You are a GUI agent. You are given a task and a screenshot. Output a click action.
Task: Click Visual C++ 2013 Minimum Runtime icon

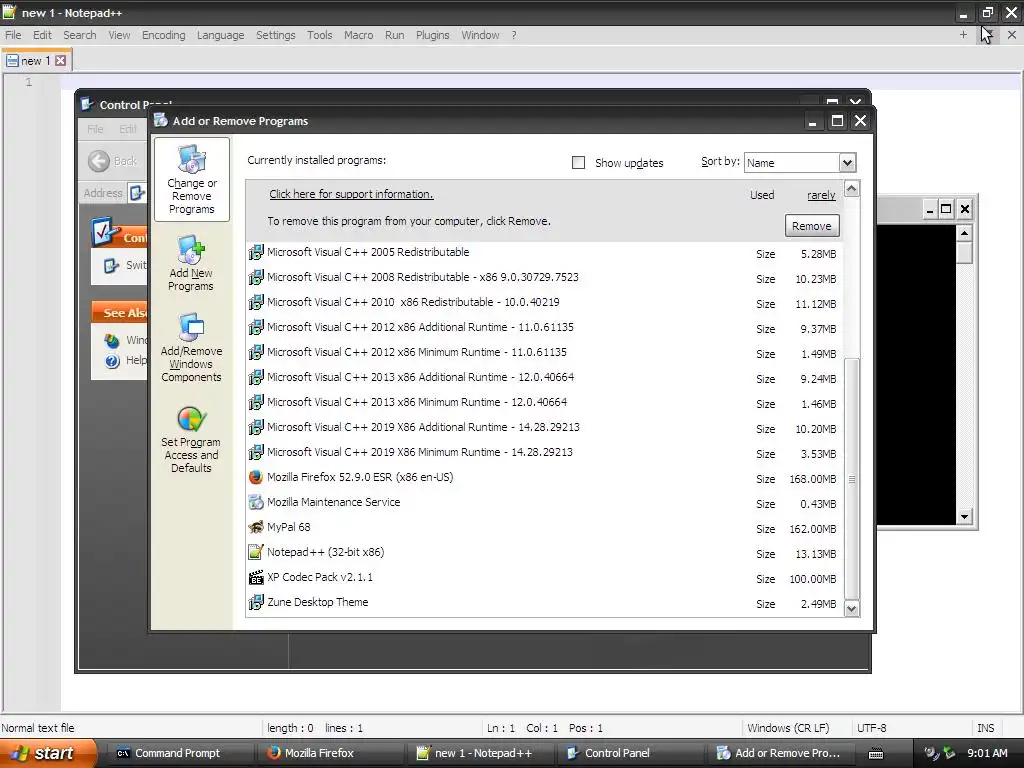256,402
